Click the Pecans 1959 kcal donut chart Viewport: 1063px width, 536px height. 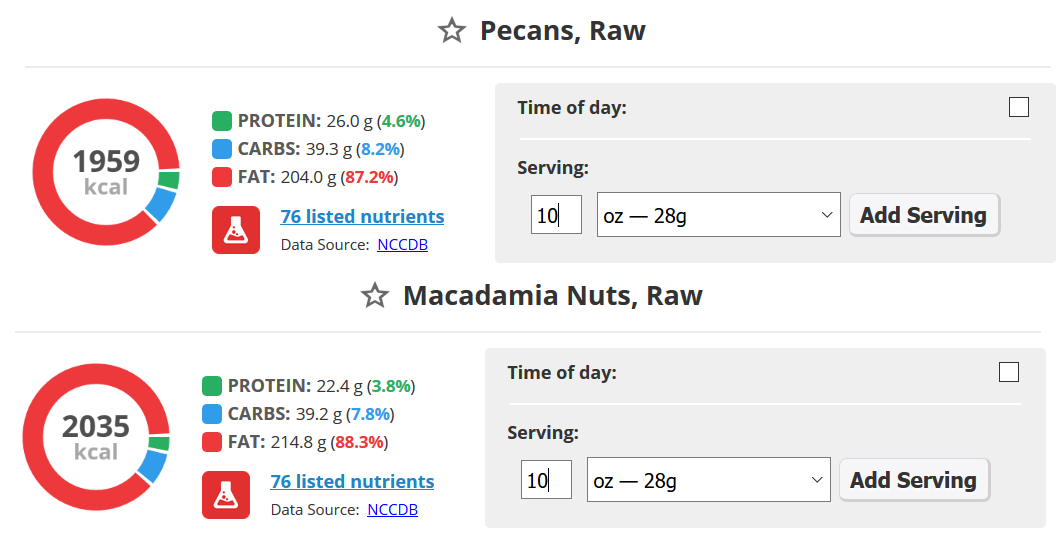point(106,172)
